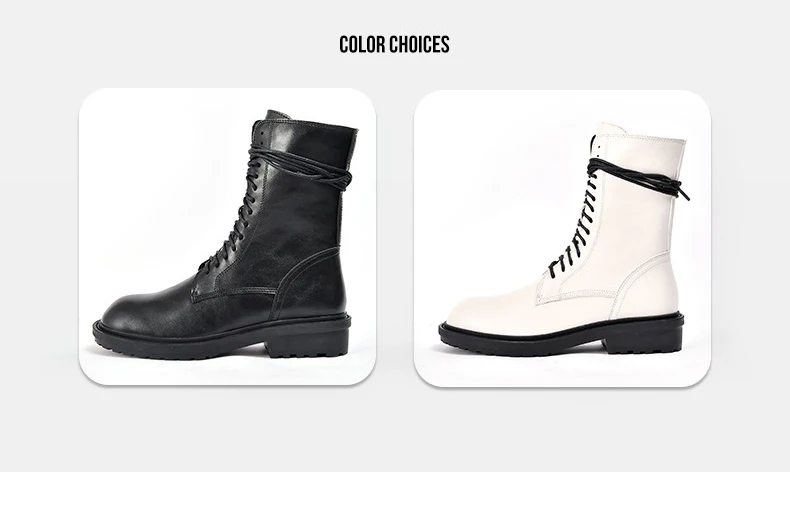Click the black boot's lugged outsole

pyautogui.click(x=221, y=339)
